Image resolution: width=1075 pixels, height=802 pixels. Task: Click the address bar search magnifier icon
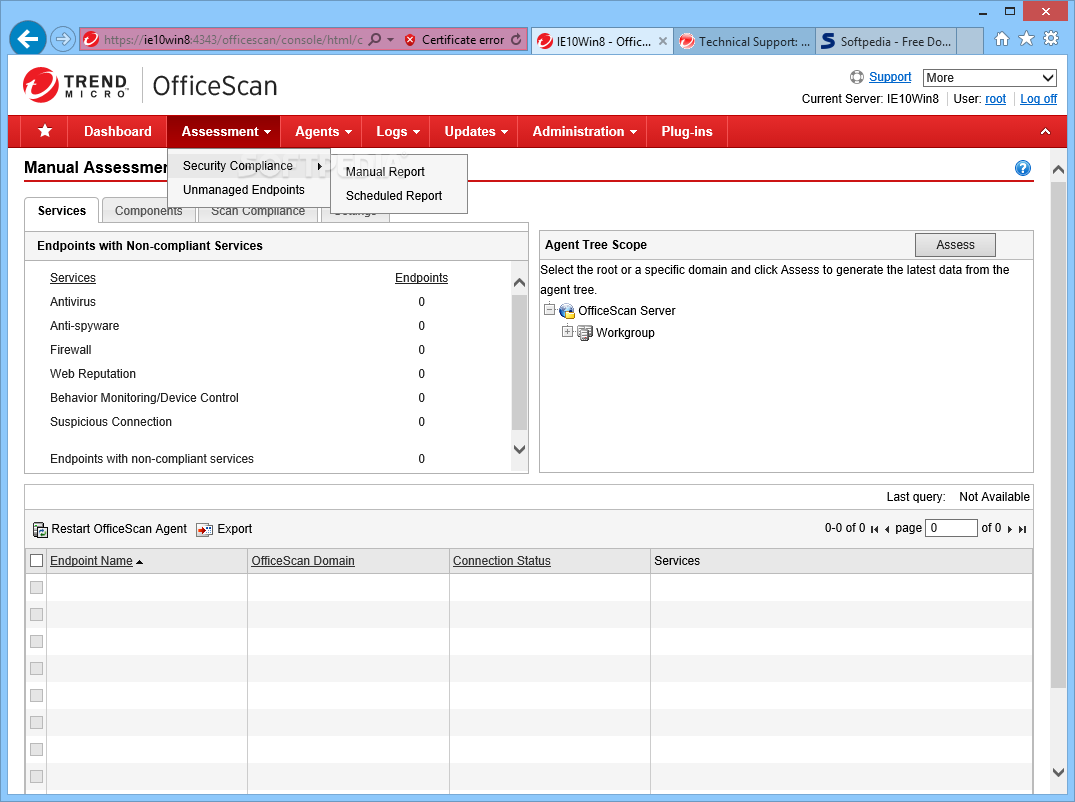point(374,40)
